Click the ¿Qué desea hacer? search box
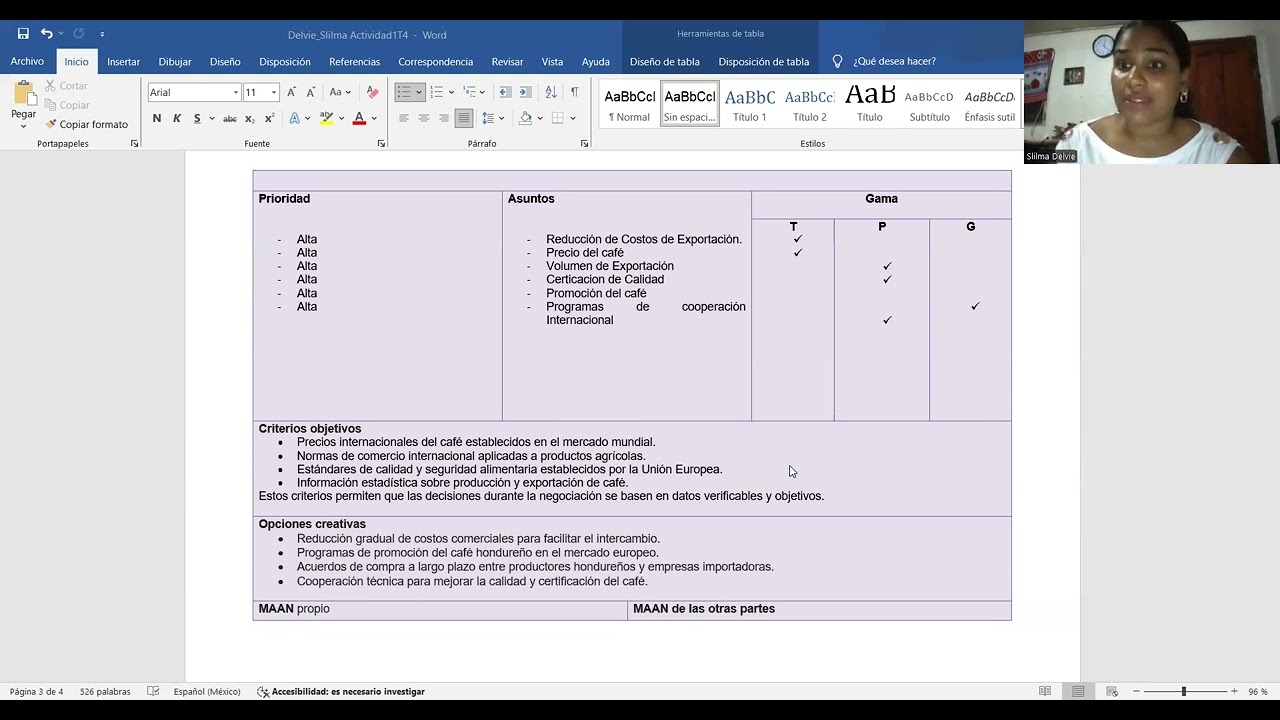 (x=894, y=61)
